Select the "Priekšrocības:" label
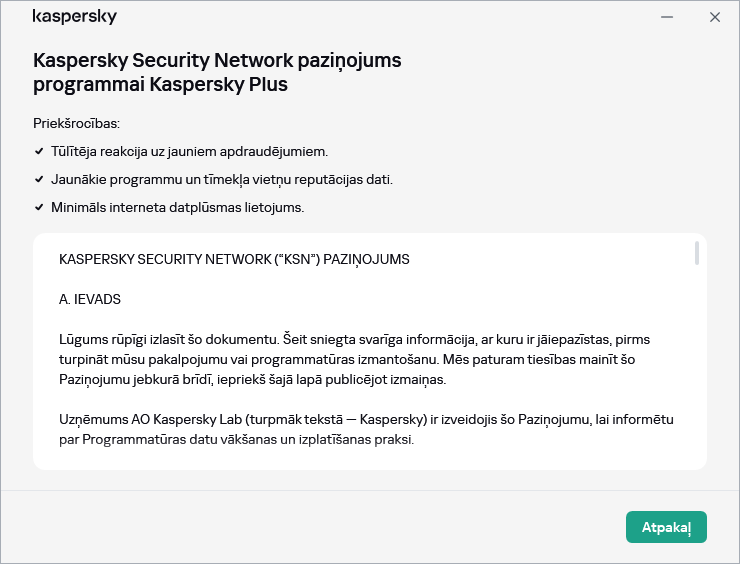Screen dimensions: 740x564 pos(76,123)
